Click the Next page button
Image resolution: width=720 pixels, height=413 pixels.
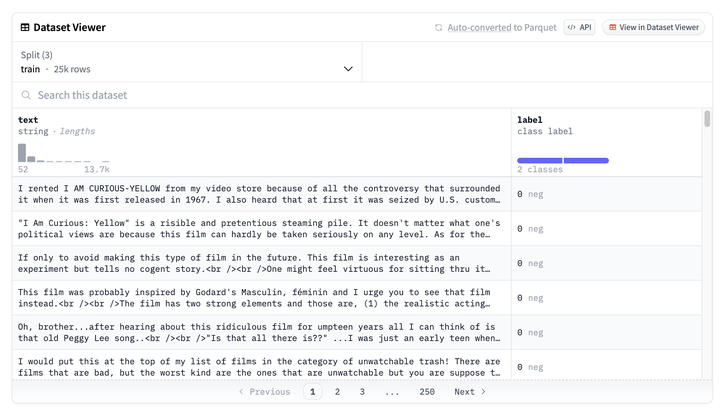(470, 392)
